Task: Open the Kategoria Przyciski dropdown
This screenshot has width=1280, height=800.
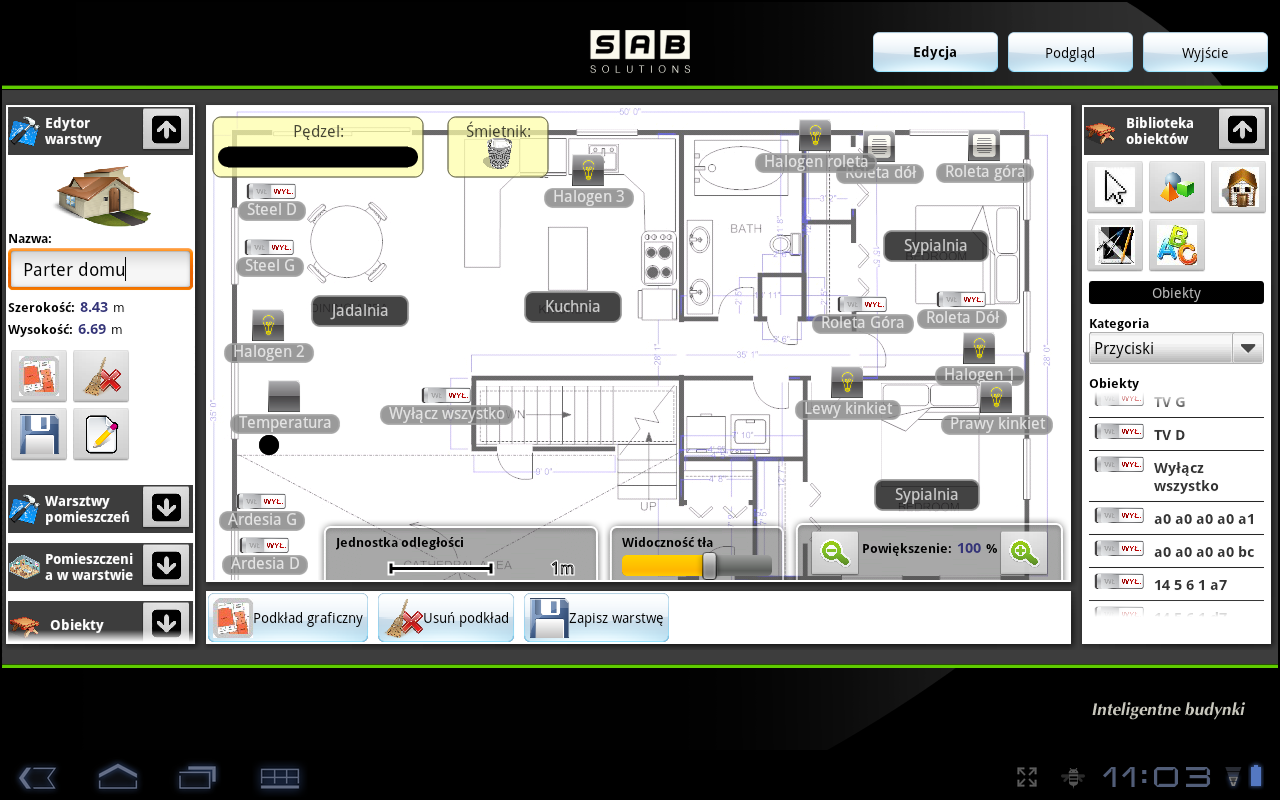Action: coord(1176,348)
